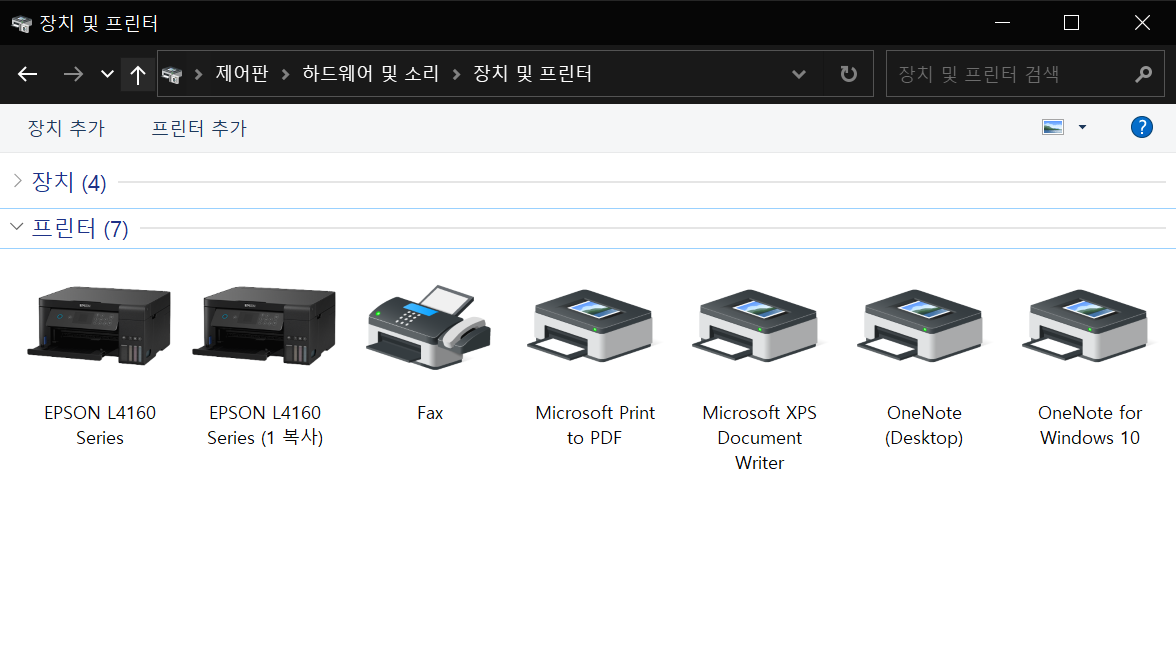Screen dimensions: 1176x667
Task: Click the Fax label text
Action: pyautogui.click(x=430, y=413)
